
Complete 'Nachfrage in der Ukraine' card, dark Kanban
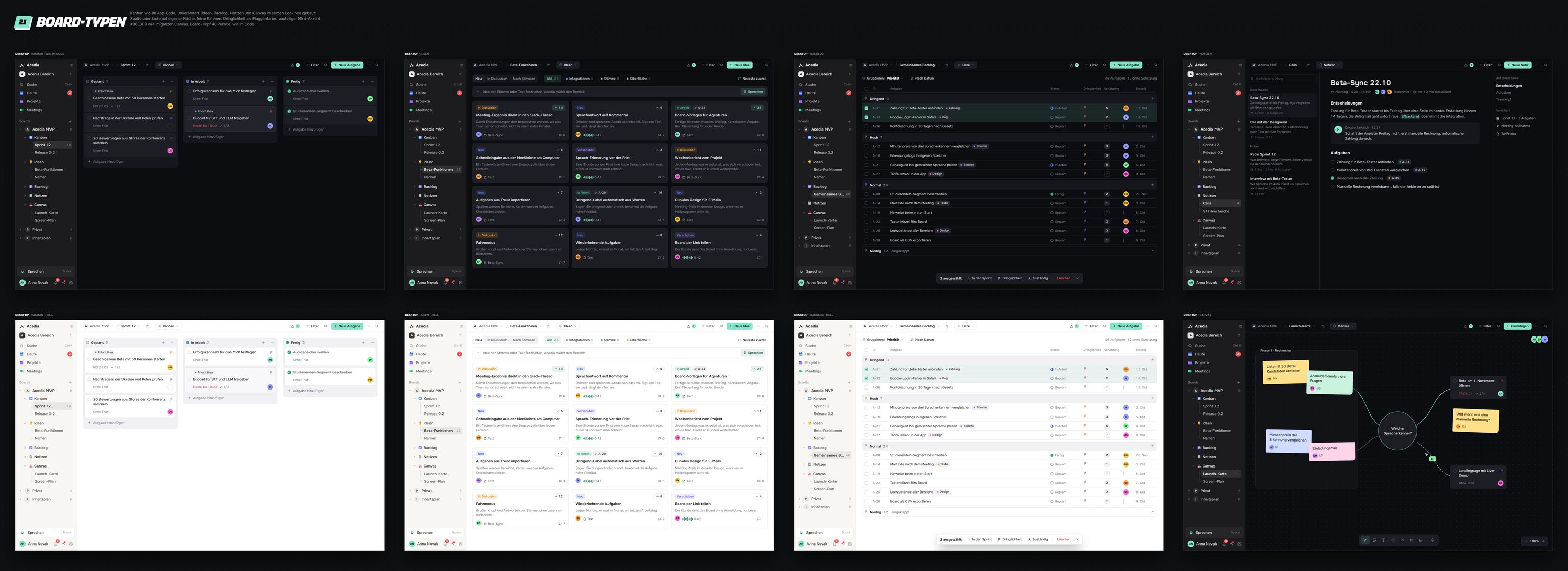[89, 119]
